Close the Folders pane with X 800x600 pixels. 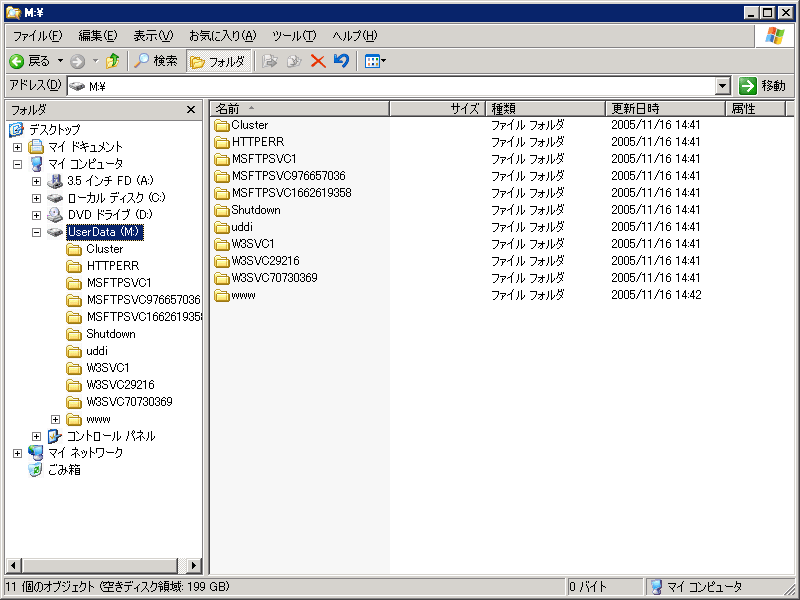pyautogui.click(x=191, y=109)
